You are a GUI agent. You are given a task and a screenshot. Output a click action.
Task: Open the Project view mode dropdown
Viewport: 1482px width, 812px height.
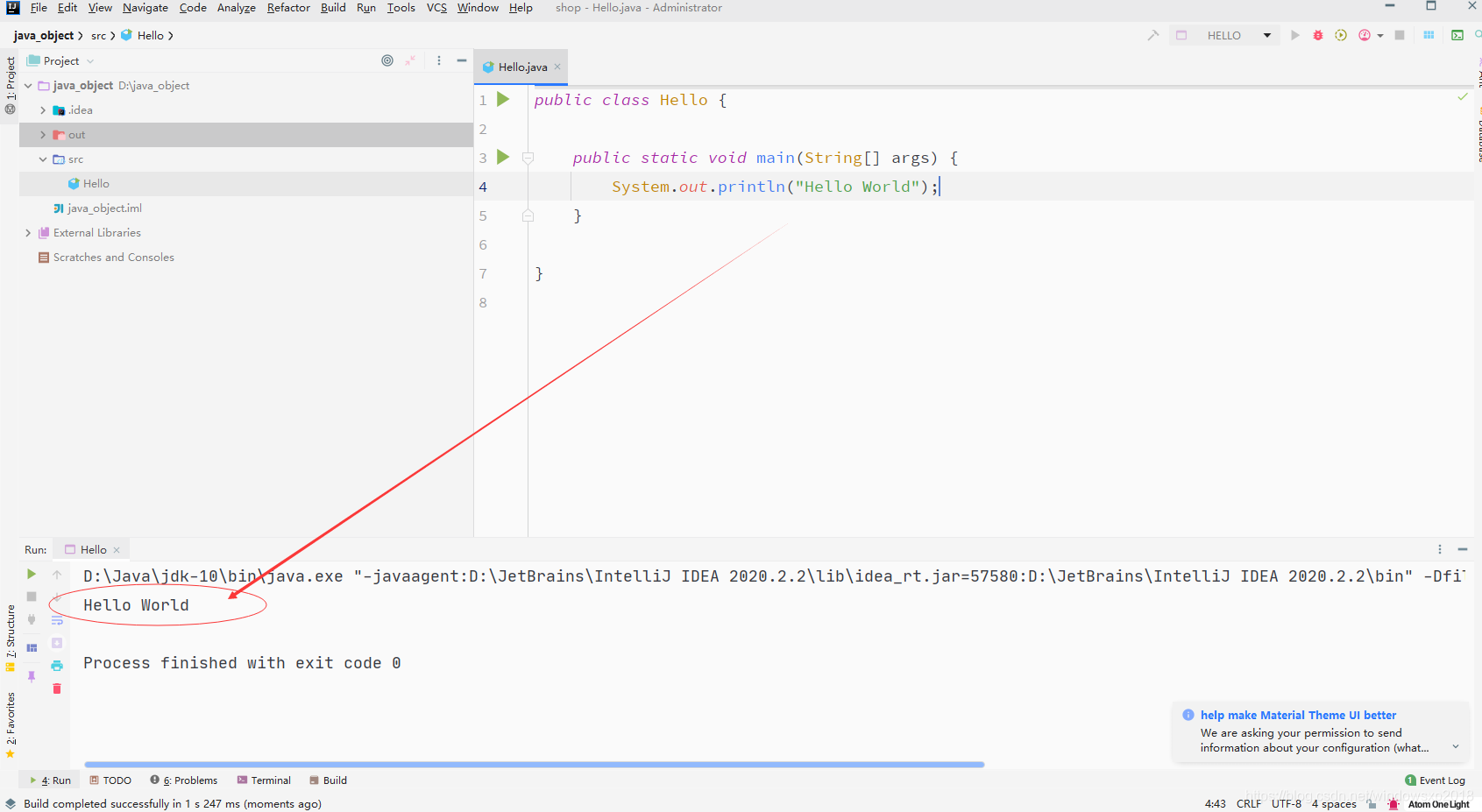90,61
